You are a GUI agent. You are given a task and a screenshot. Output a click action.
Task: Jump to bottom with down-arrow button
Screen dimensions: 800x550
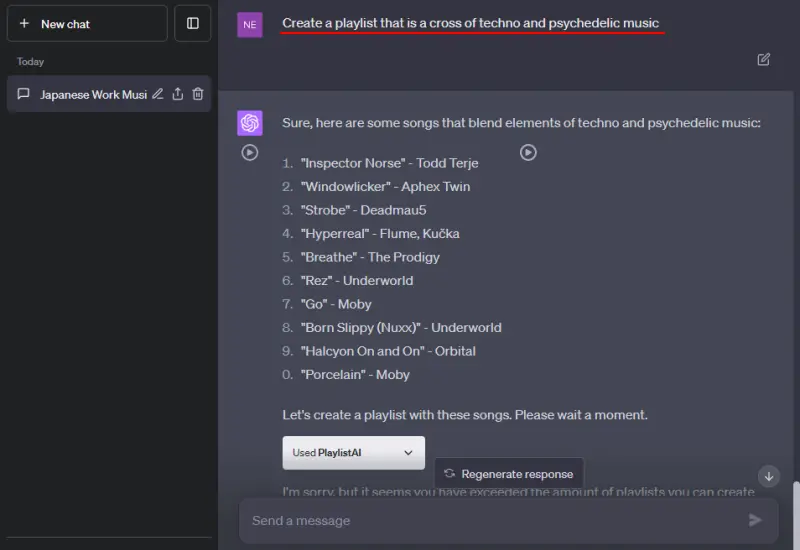(768, 476)
